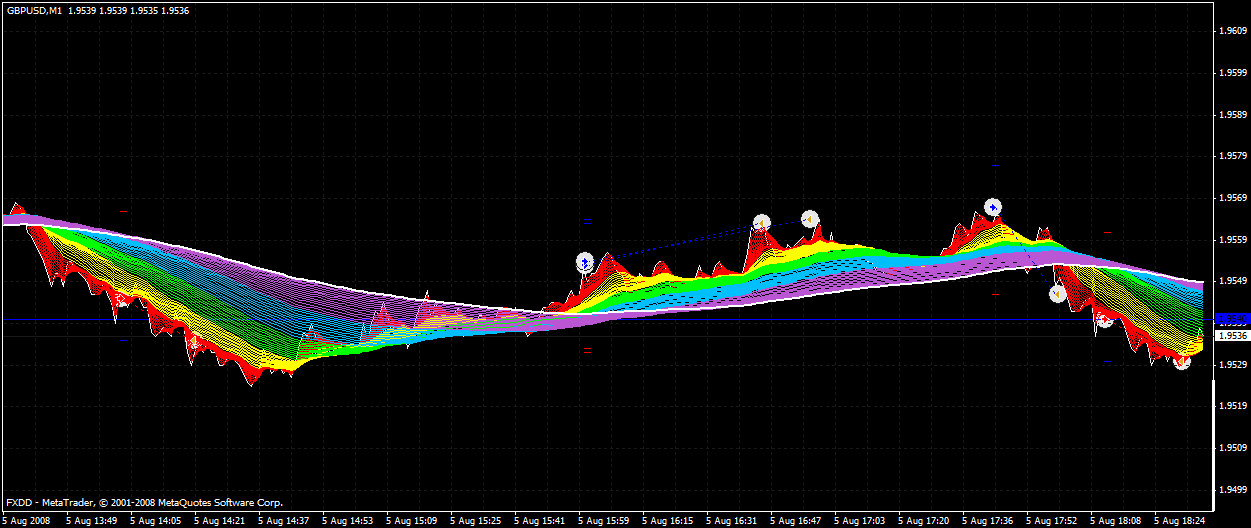Viewport: 1251px width, 528px height.
Task: Click the 1.9609 price scale label
Action: pyautogui.click(x=1232, y=31)
